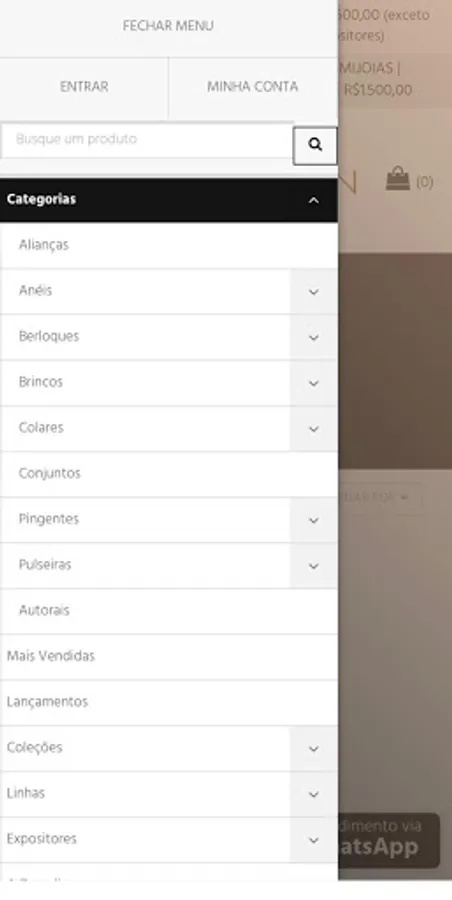The height and width of the screenshot is (900, 452).
Task: Click the search magnifier icon button
Action: [x=315, y=145]
